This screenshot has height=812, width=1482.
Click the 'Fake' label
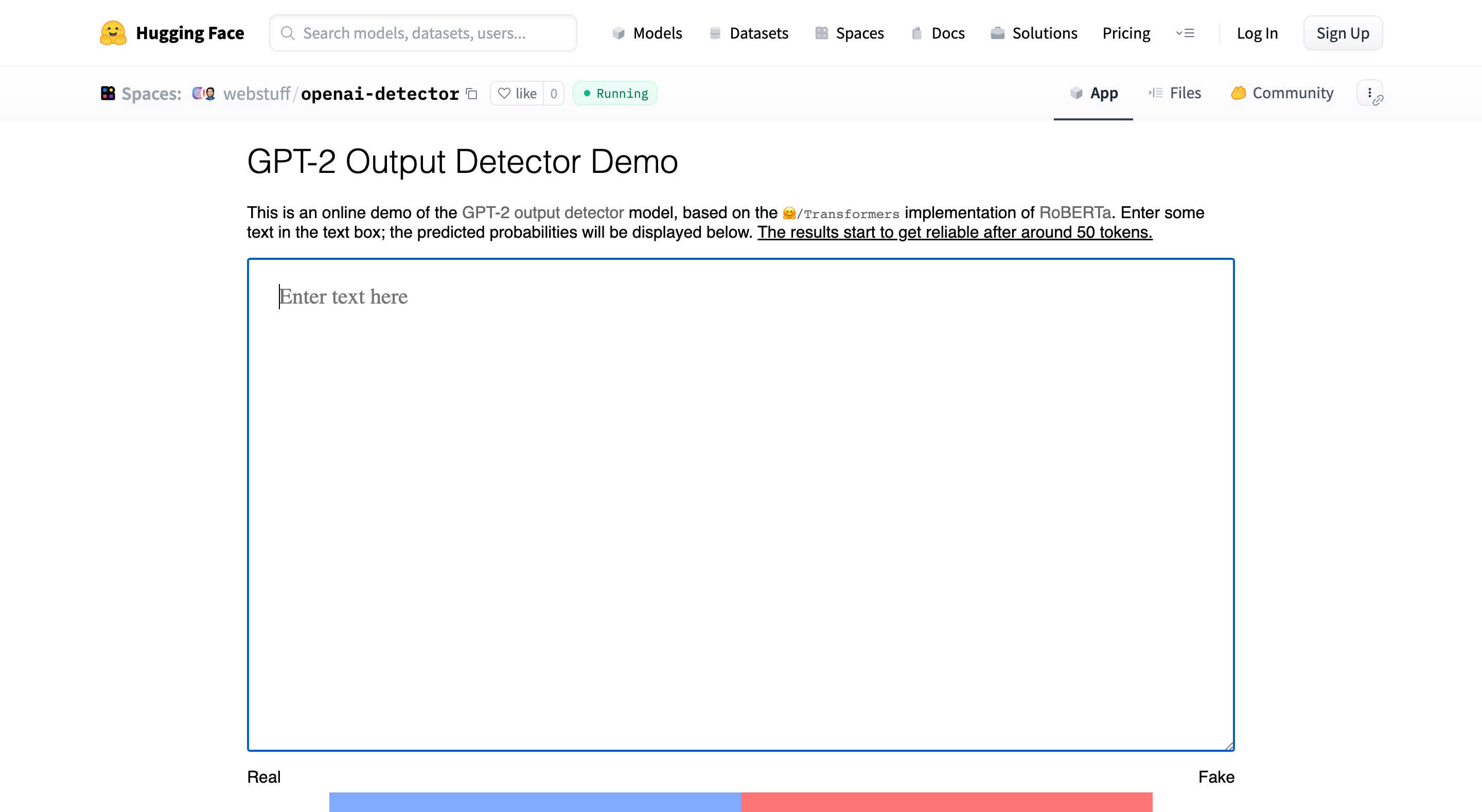tap(1216, 777)
